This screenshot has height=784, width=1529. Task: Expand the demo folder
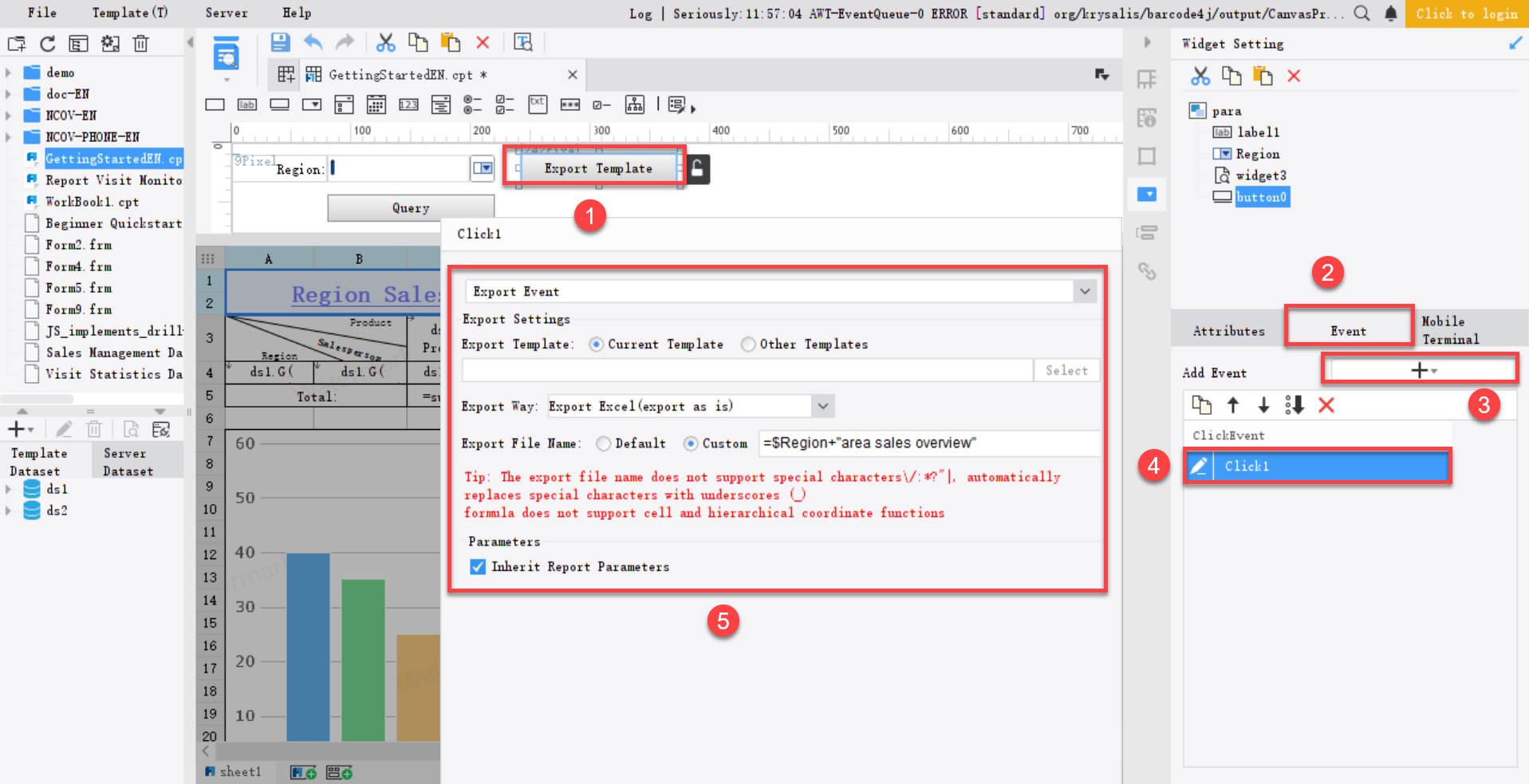[x=9, y=73]
